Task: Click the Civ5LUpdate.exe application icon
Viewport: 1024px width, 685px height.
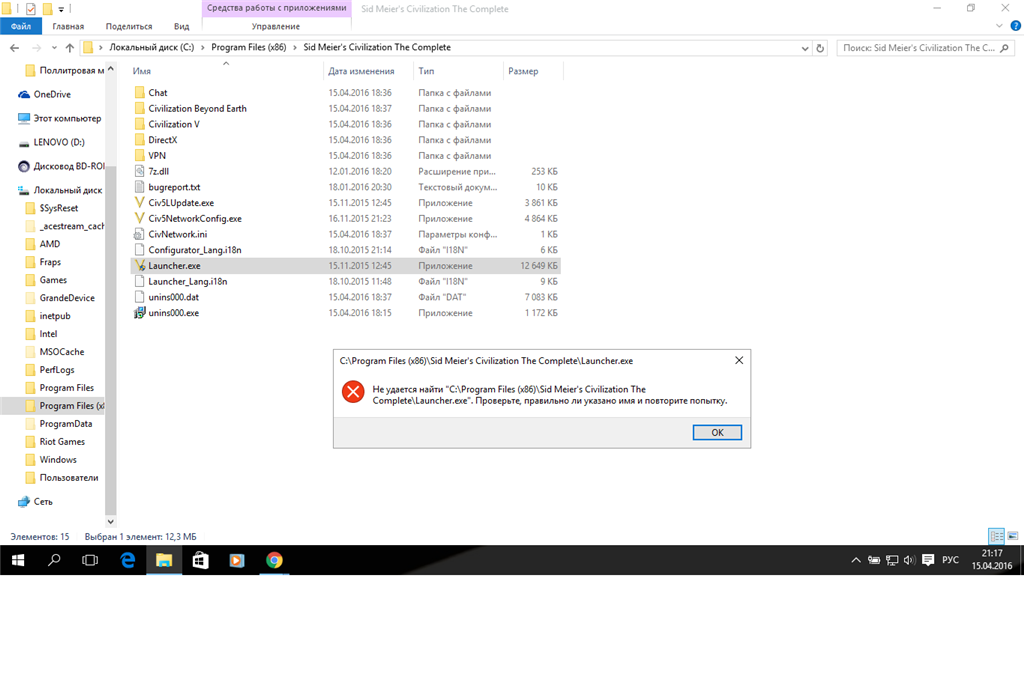Action: [139, 202]
